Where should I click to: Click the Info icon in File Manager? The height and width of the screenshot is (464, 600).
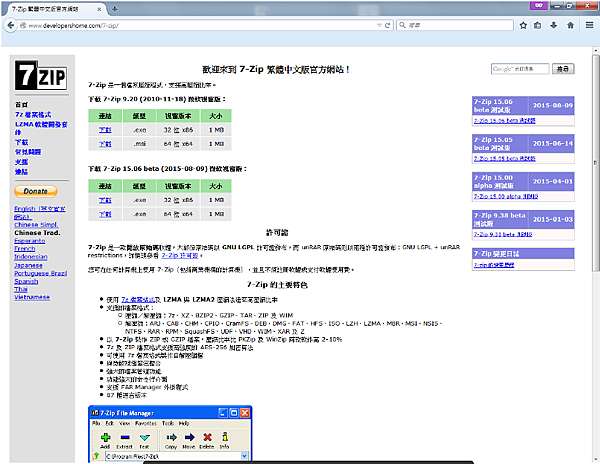coord(225,436)
